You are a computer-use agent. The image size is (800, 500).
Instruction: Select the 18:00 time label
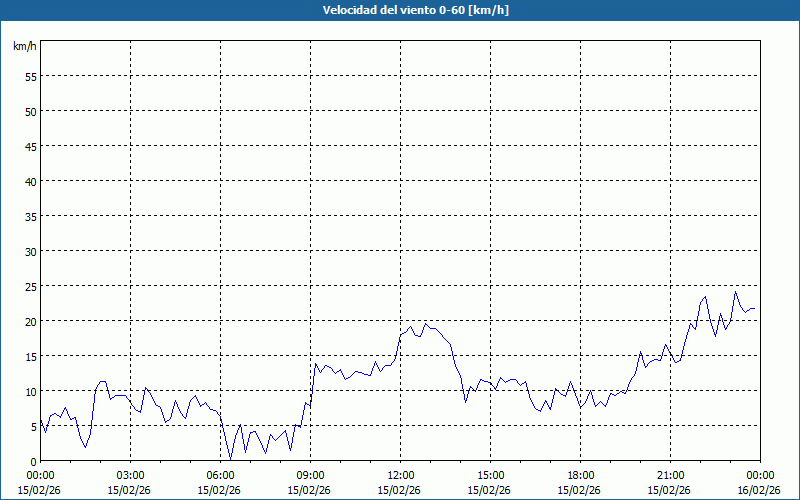tap(580, 475)
